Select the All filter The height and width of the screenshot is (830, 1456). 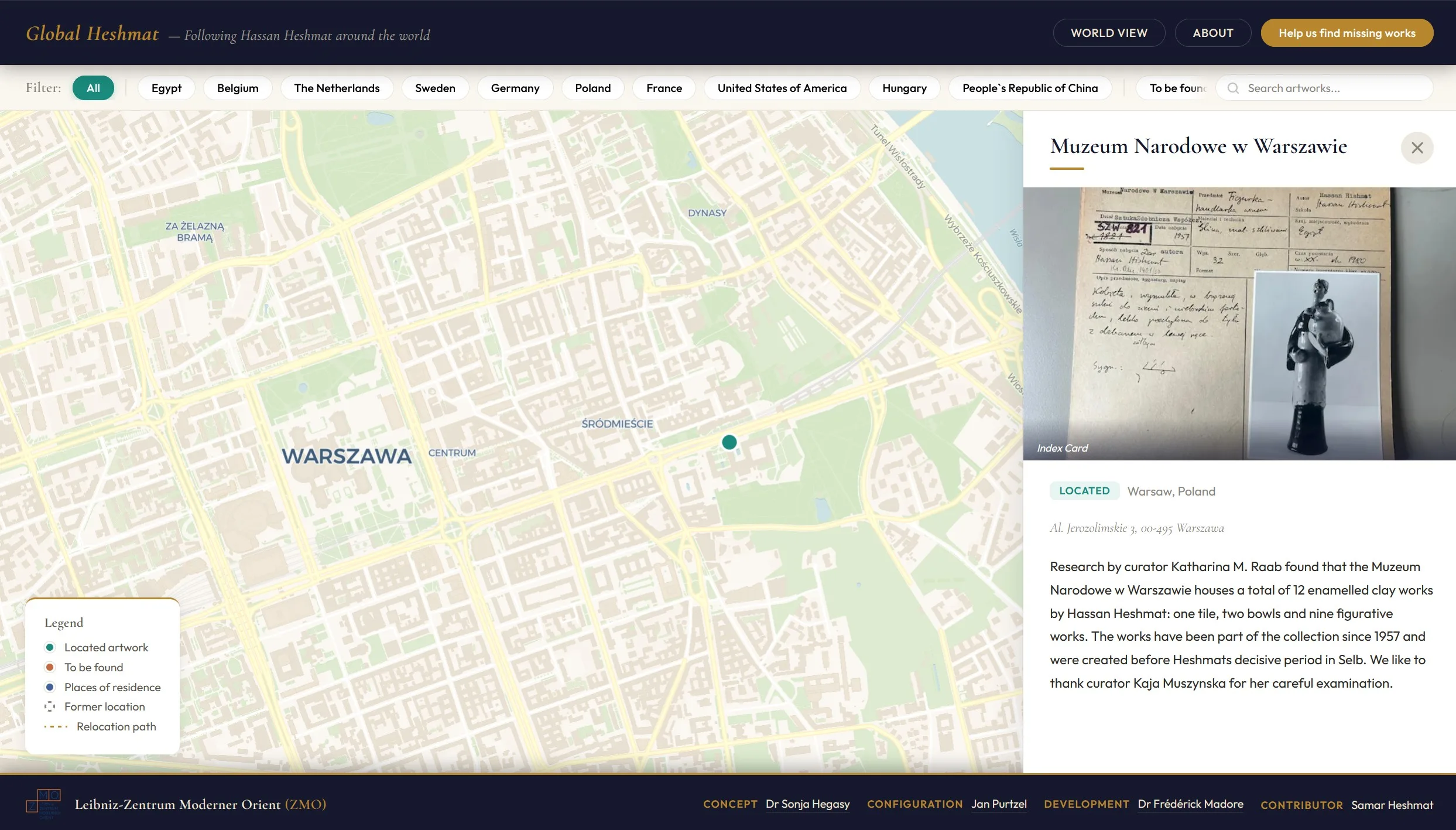[x=93, y=88]
